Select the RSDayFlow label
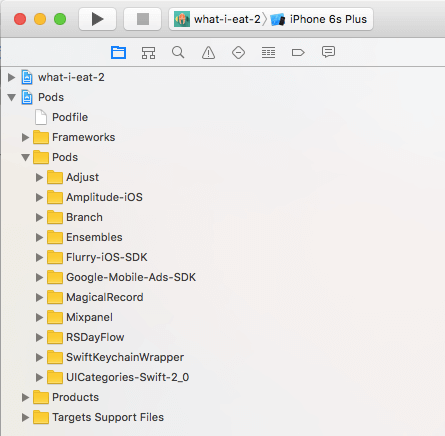 [x=95, y=337]
